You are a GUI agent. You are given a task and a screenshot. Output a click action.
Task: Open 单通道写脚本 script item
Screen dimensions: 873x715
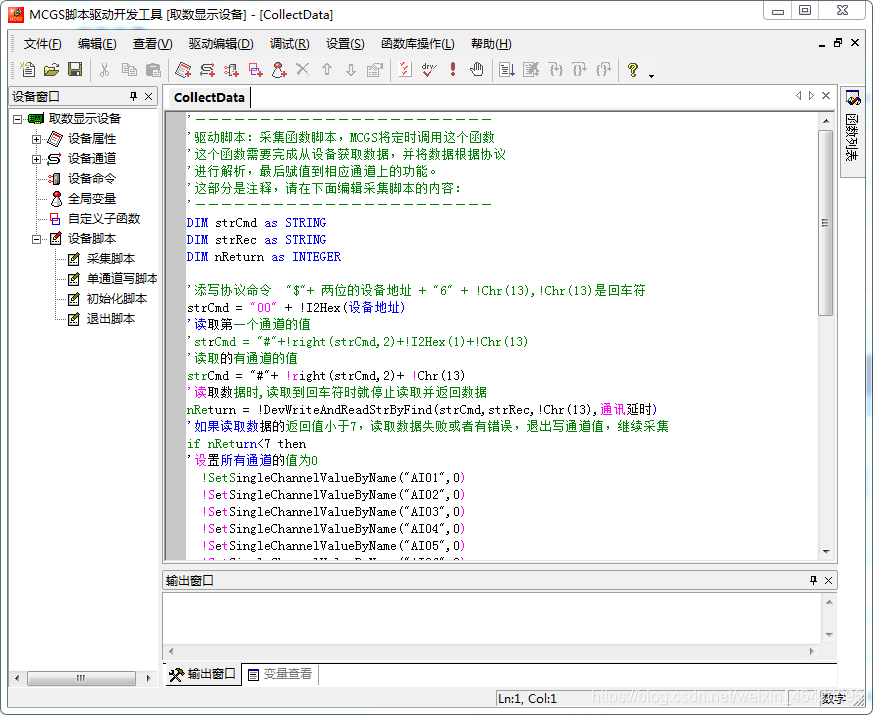coord(122,278)
